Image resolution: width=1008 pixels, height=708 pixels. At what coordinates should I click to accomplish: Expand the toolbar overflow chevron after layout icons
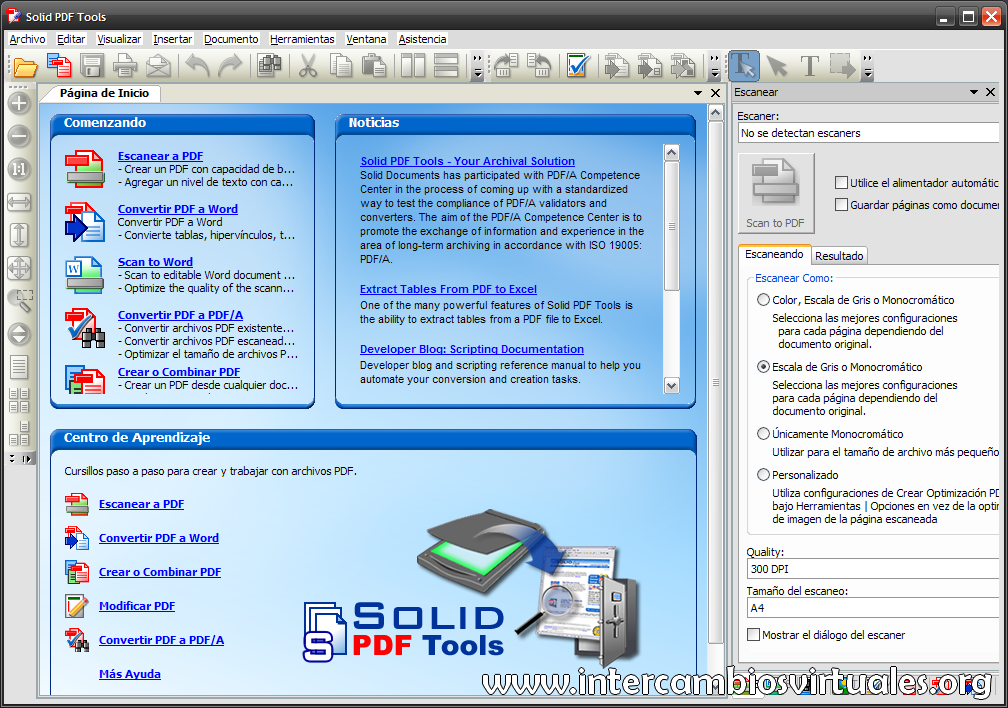click(478, 66)
